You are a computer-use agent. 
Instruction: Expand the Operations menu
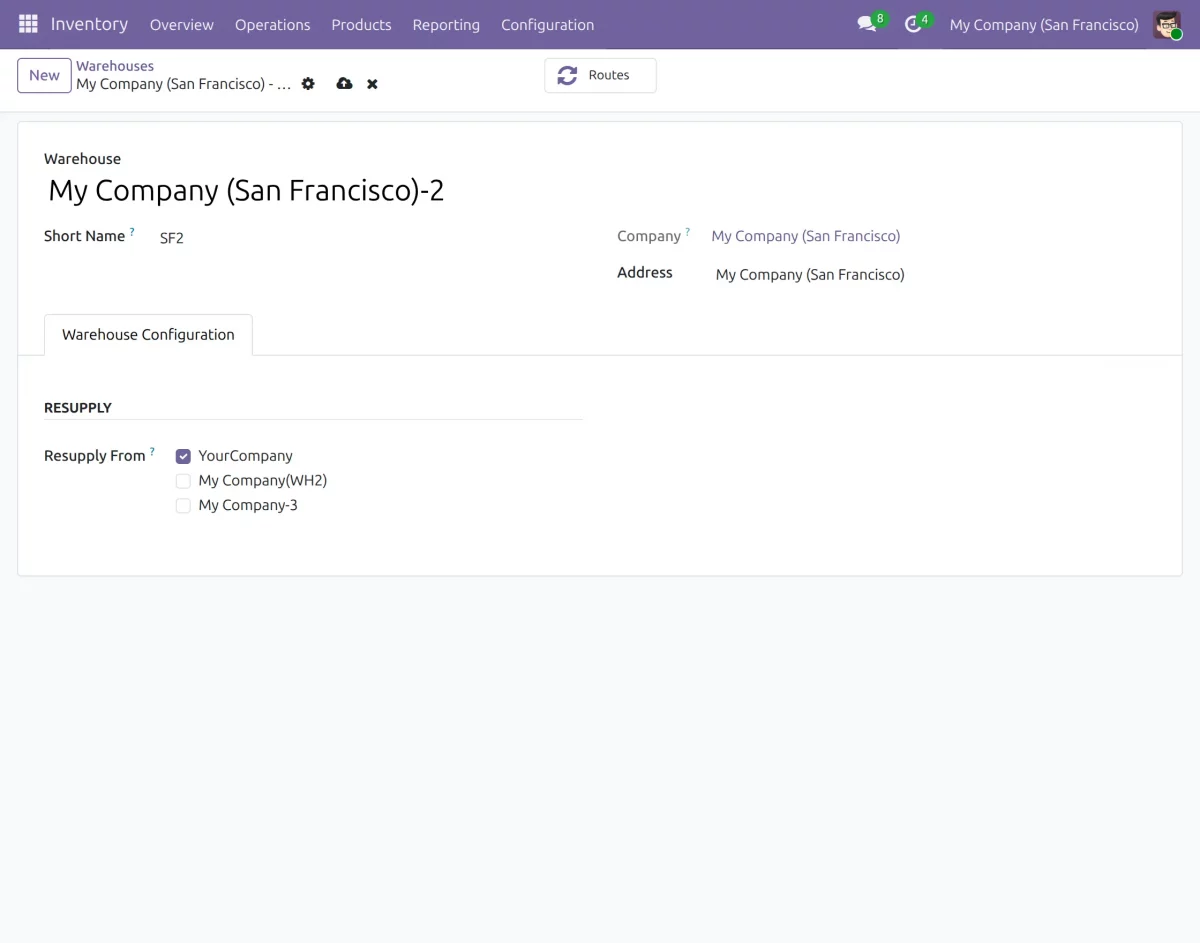pyautogui.click(x=272, y=25)
